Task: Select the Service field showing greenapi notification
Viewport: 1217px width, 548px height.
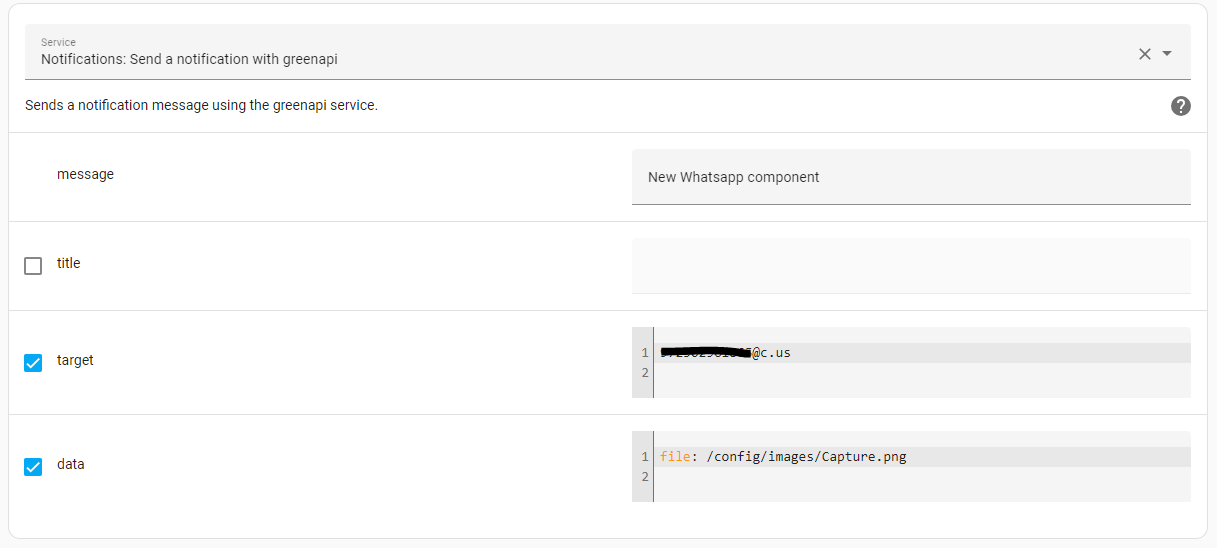Action: (x=608, y=52)
